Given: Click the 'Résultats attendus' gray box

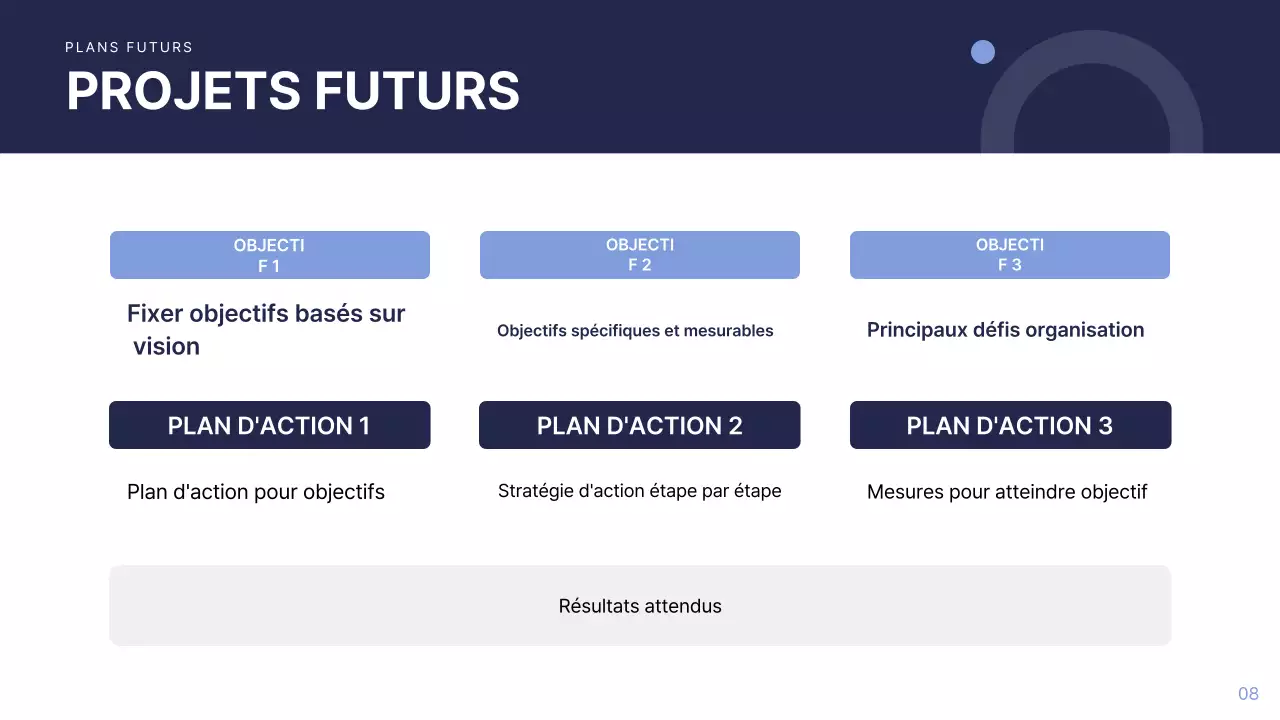Looking at the screenshot, I should (x=640, y=606).
